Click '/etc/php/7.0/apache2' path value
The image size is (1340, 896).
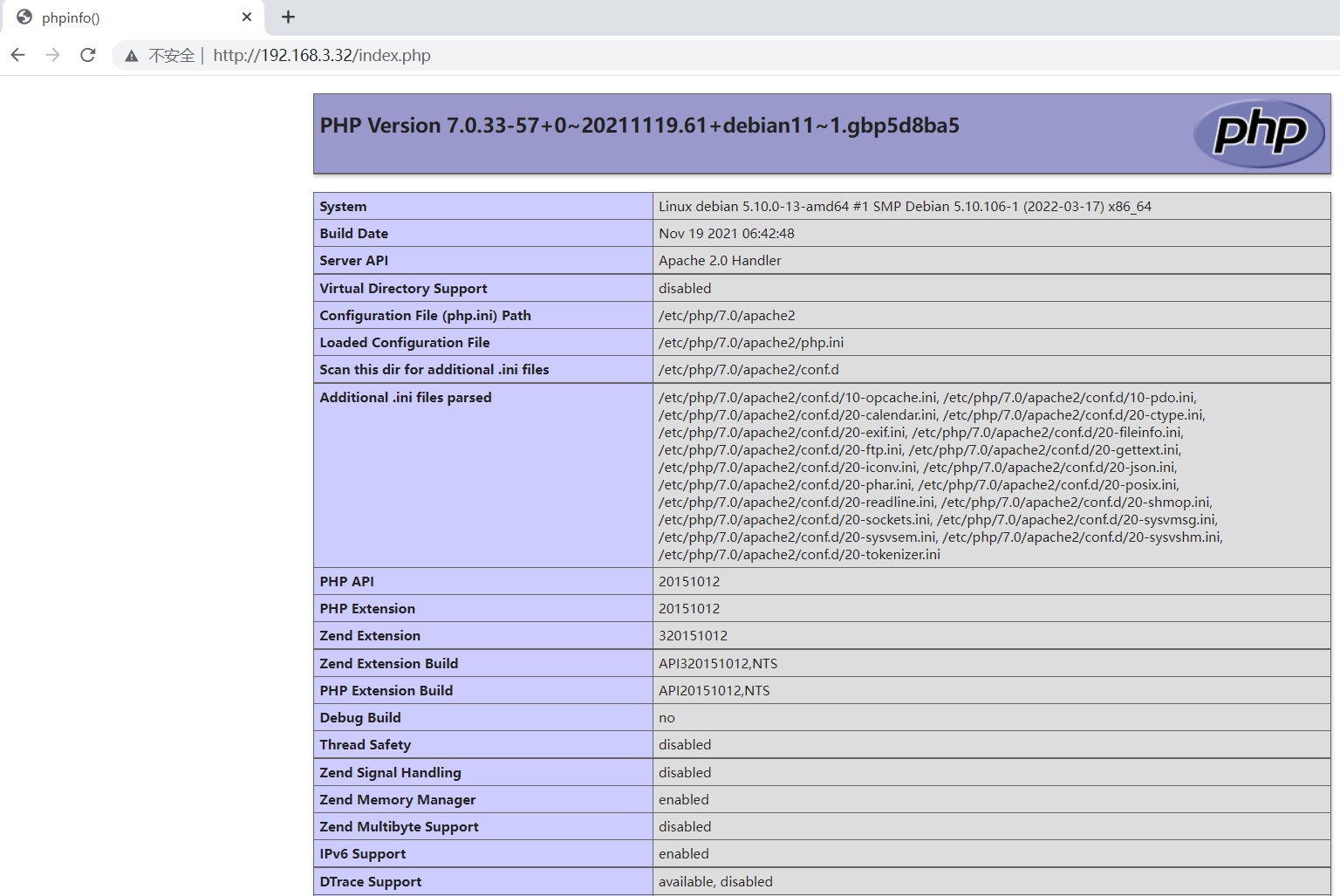pos(727,316)
